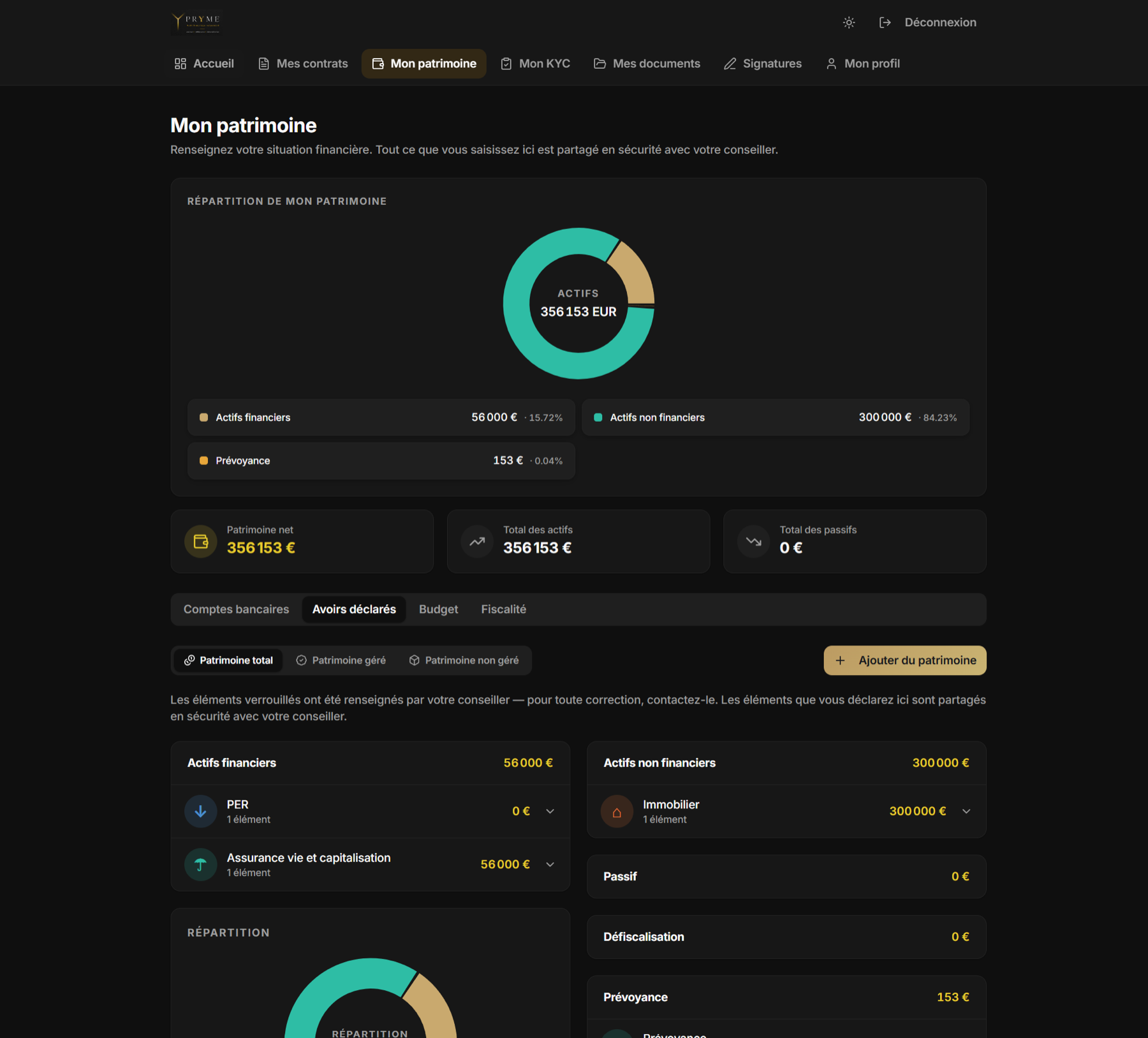1148x1038 pixels.
Task: Click the Actifs non financiers section header
Action: coord(786,763)
